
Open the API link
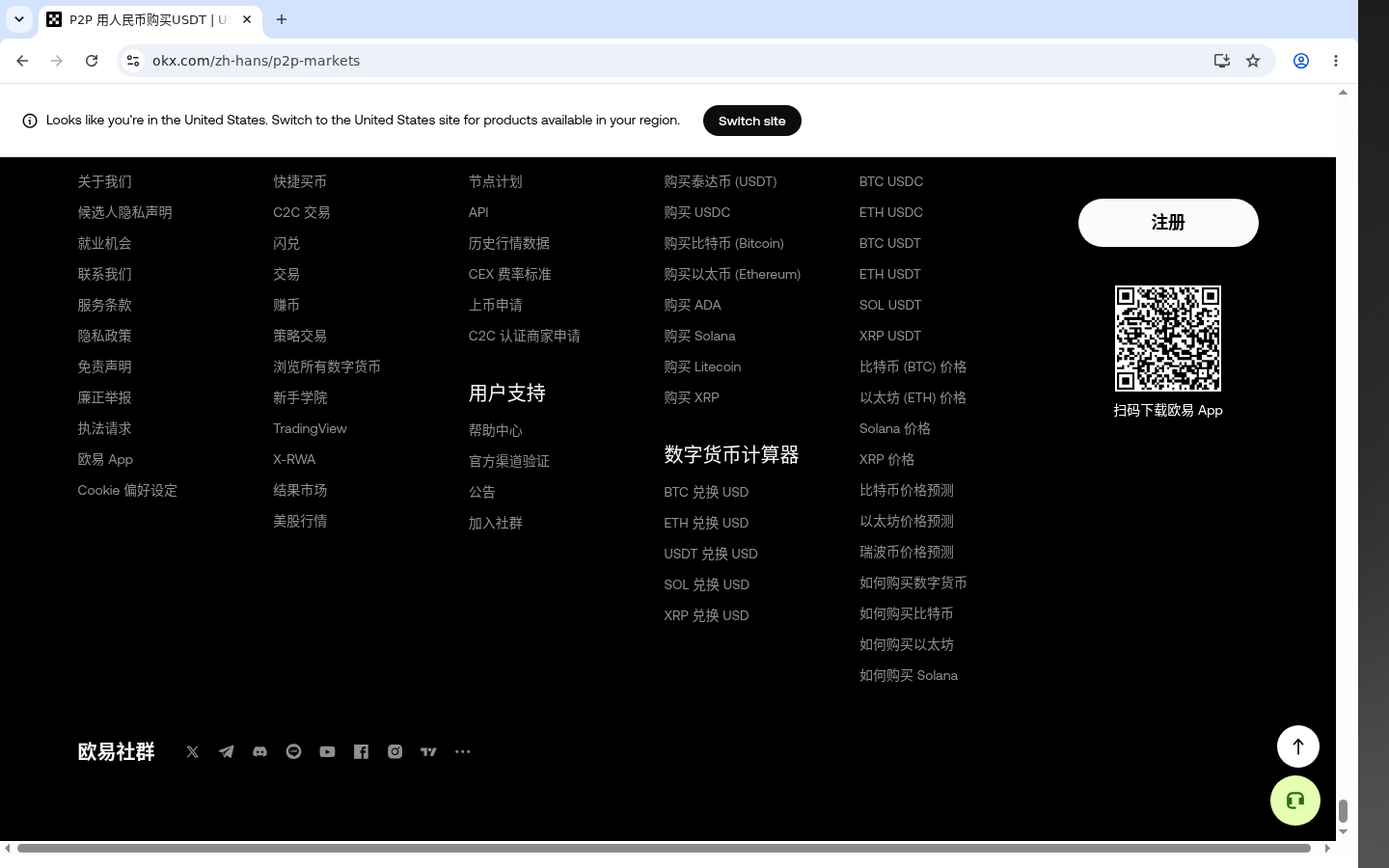(478, 212)
